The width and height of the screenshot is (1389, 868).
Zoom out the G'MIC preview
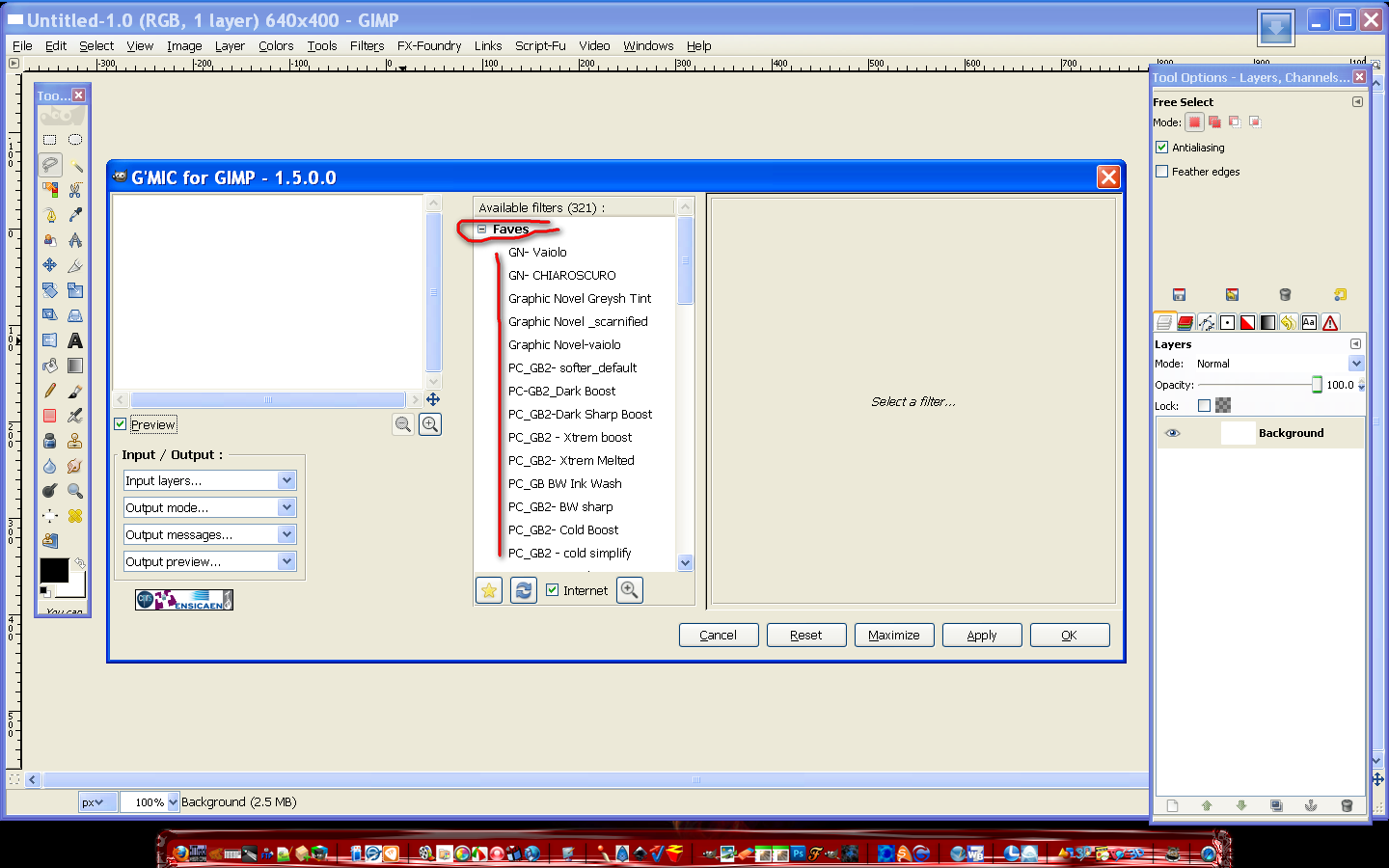403,424
